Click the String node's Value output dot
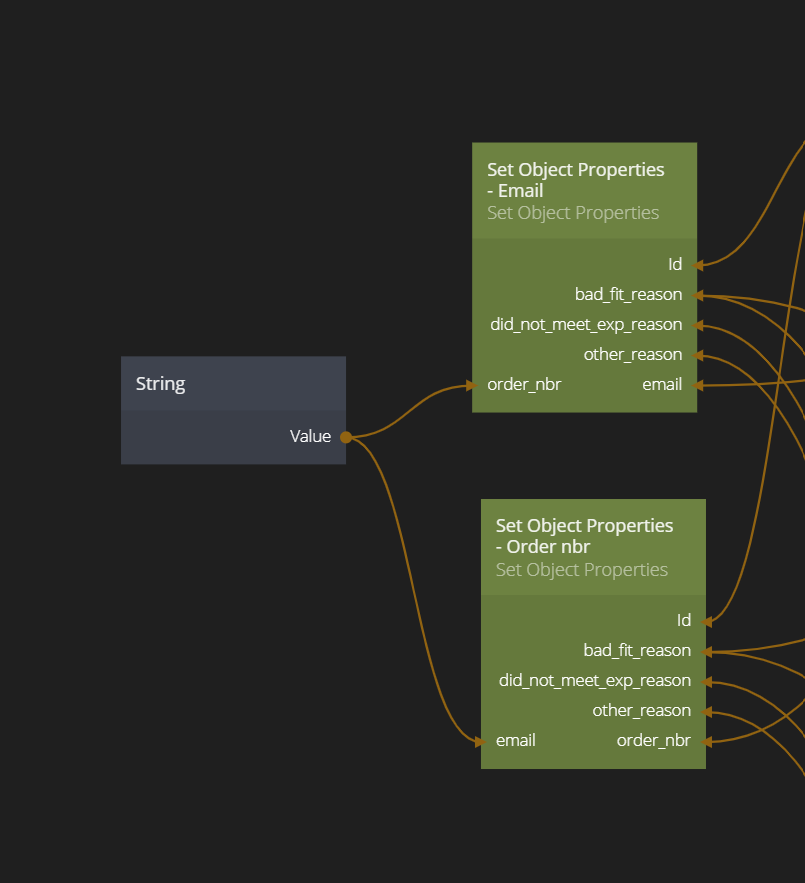The height and width of the screenshot is (883, 805). (346, 437)
